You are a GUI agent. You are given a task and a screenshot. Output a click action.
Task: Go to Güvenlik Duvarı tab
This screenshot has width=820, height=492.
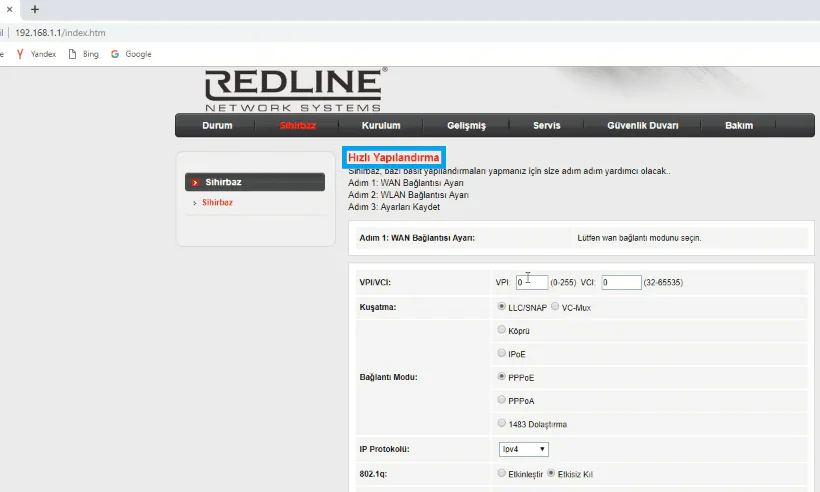coord(642,126)
